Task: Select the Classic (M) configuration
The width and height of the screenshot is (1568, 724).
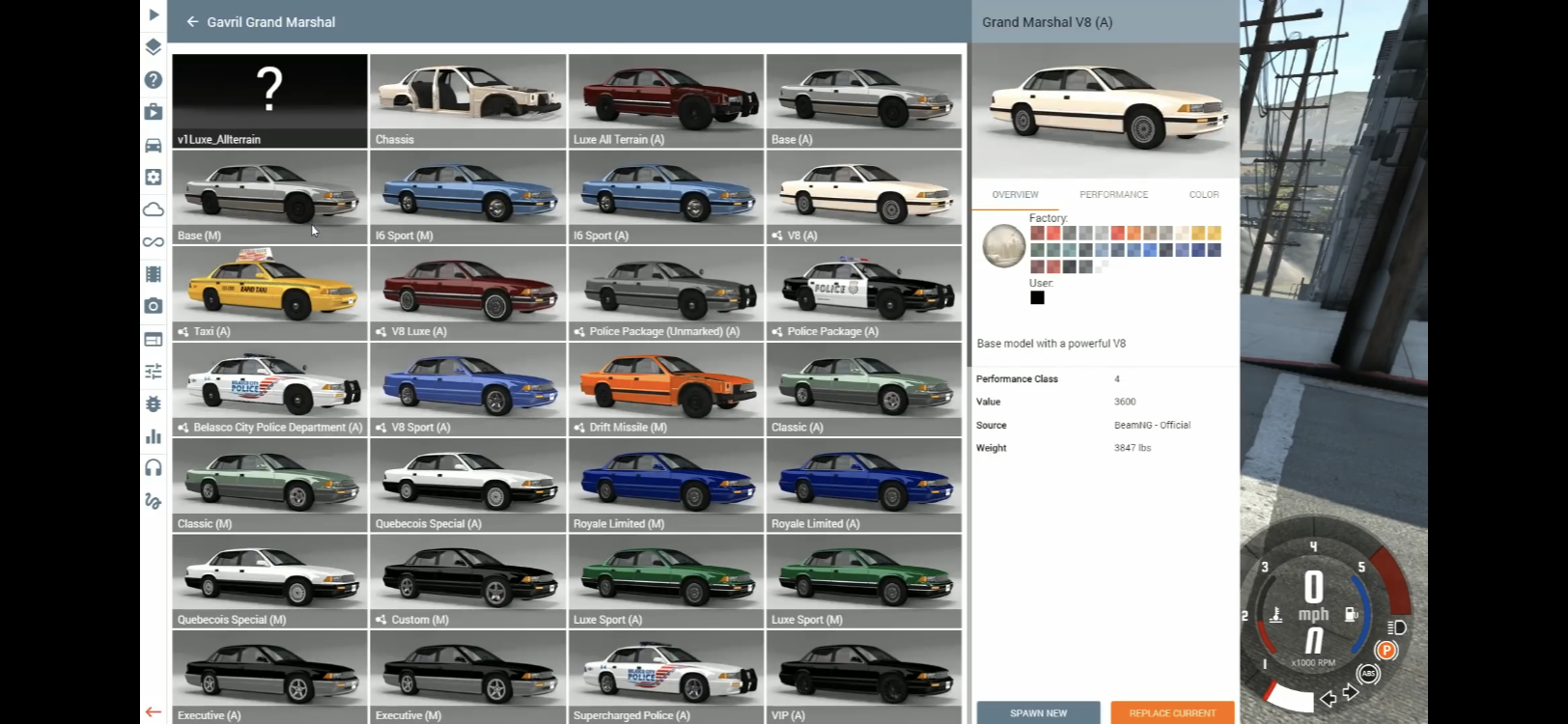Action: pyautogui.click(x=269, y=485)
